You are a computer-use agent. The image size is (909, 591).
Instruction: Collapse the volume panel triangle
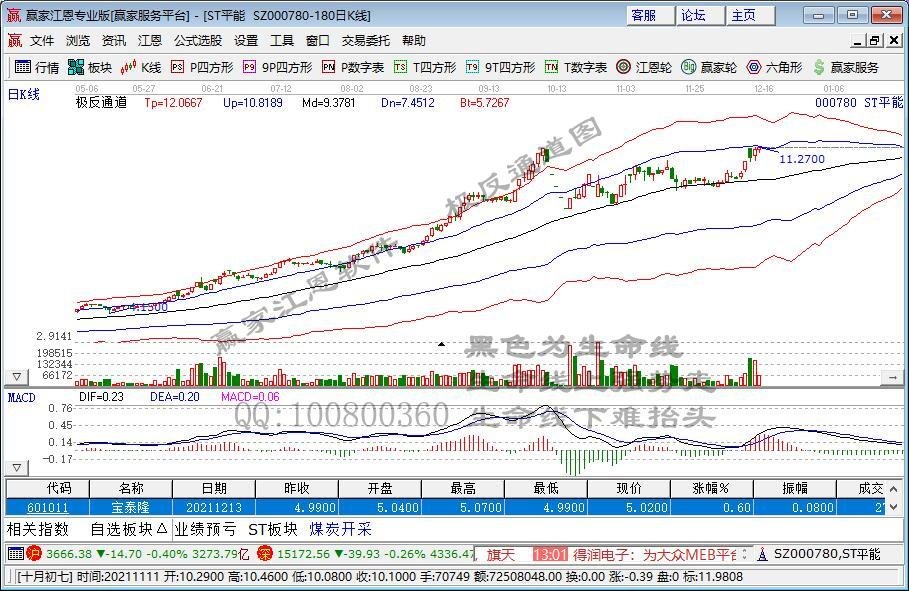[x=17, y=377]
